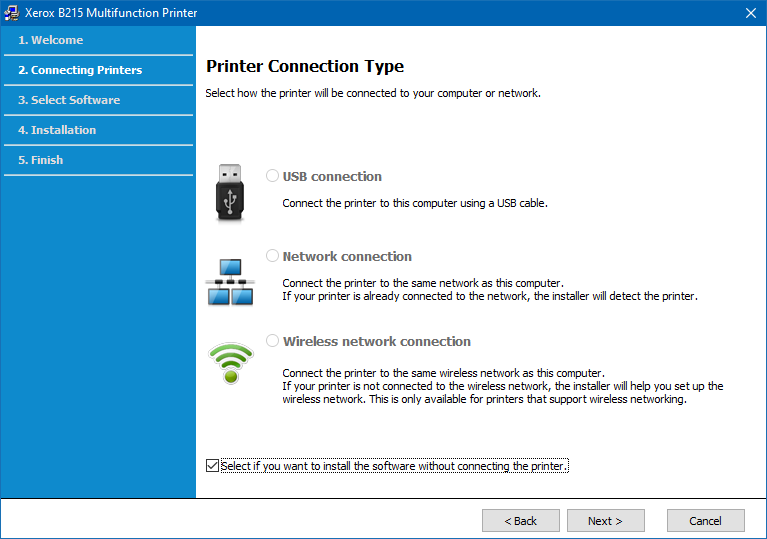Uncheck install software without connecting printer
Screen dimensions: 767x539
(x=212, y=466)
